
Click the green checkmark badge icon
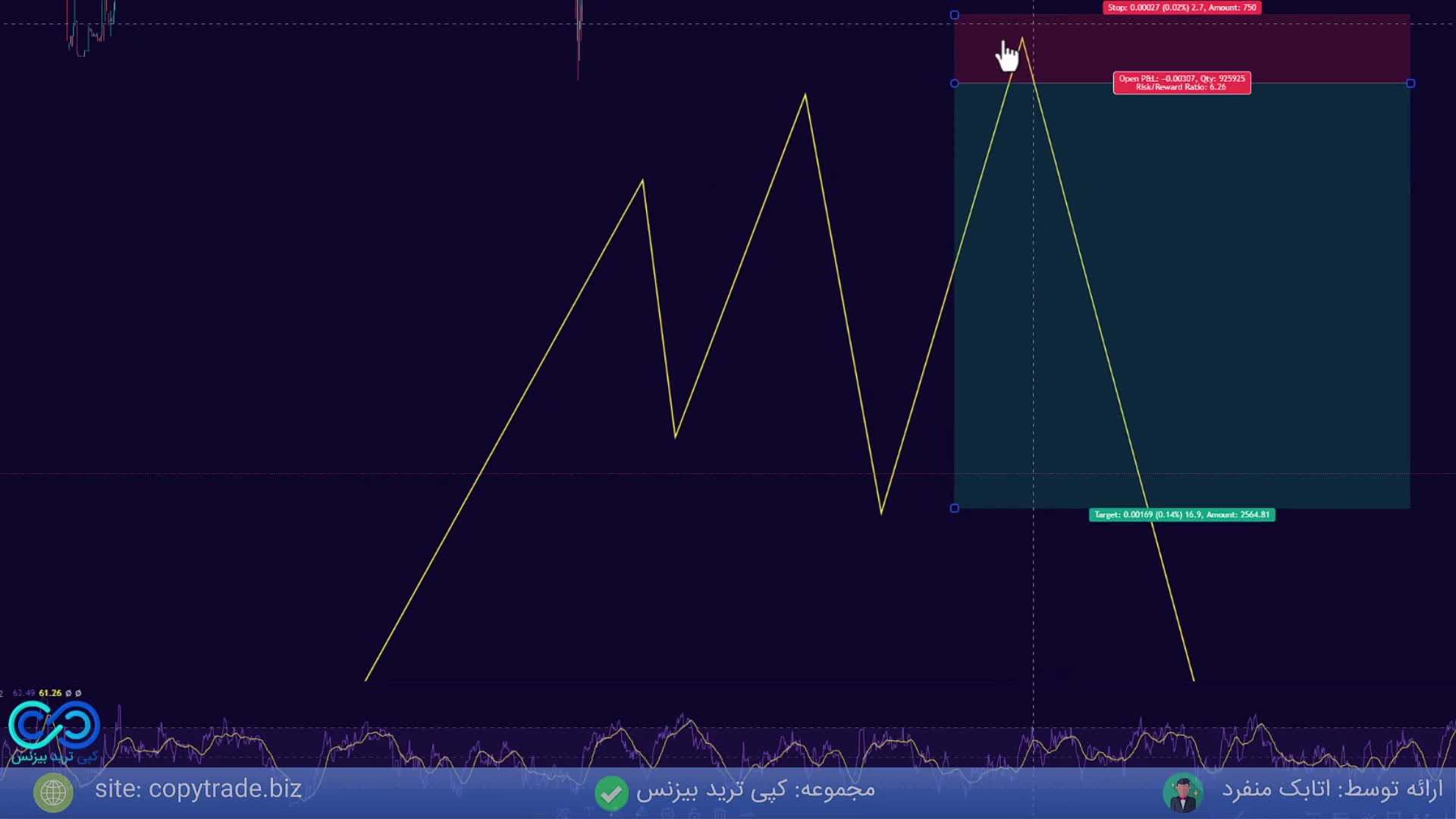[611, 792]
